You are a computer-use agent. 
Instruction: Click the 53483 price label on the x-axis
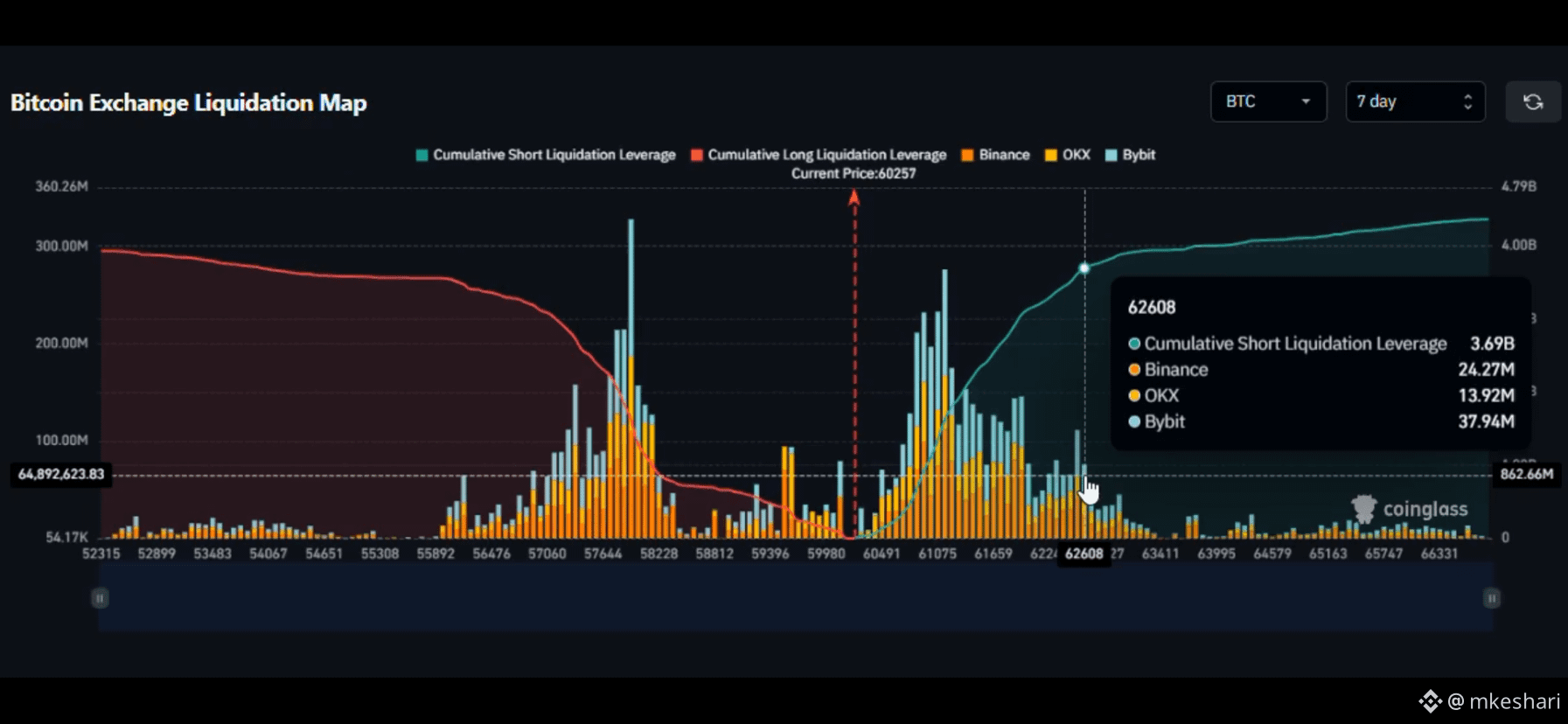(213, 553)
